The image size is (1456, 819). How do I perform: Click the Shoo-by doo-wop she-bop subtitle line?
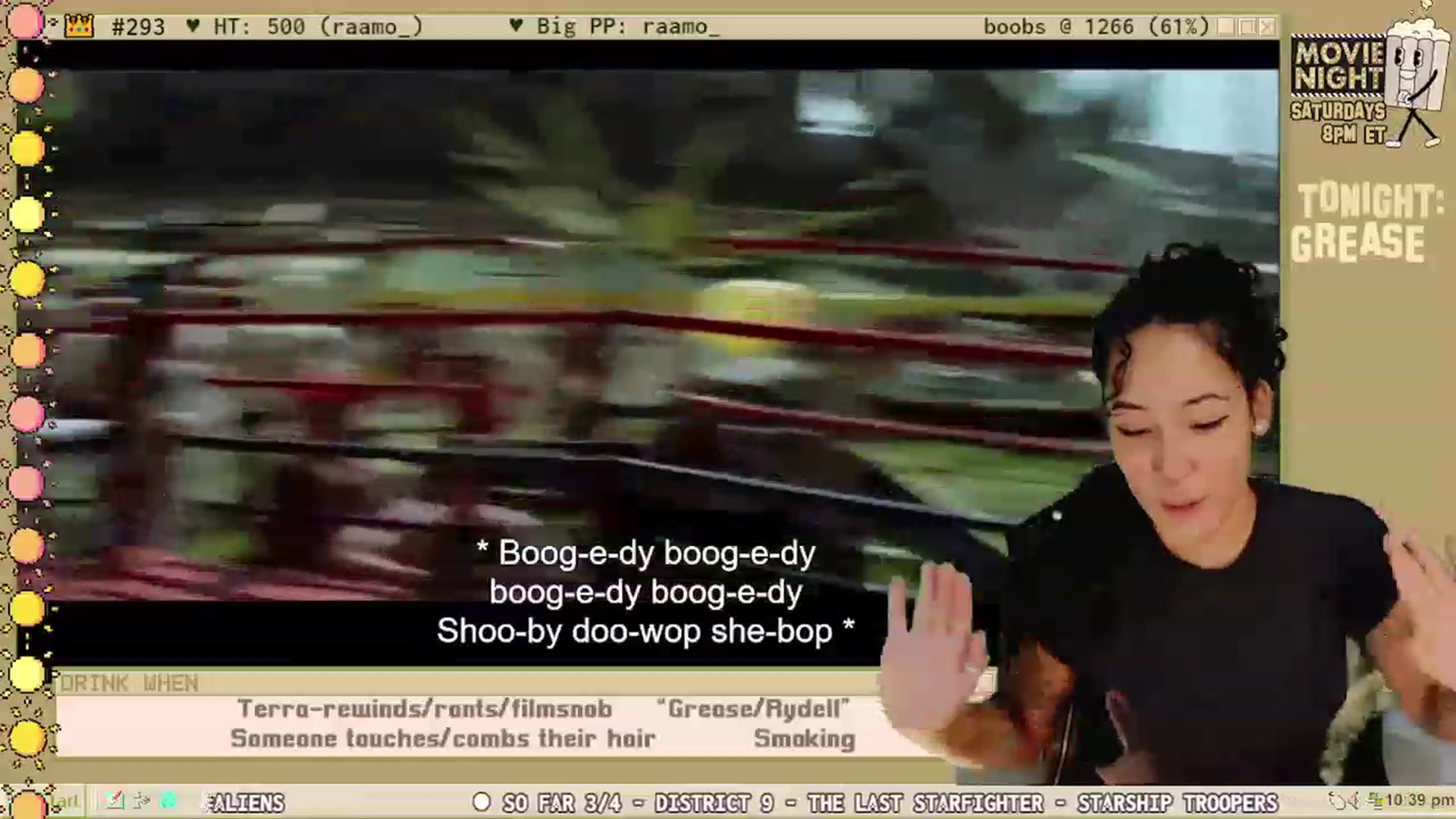[645, 631]
